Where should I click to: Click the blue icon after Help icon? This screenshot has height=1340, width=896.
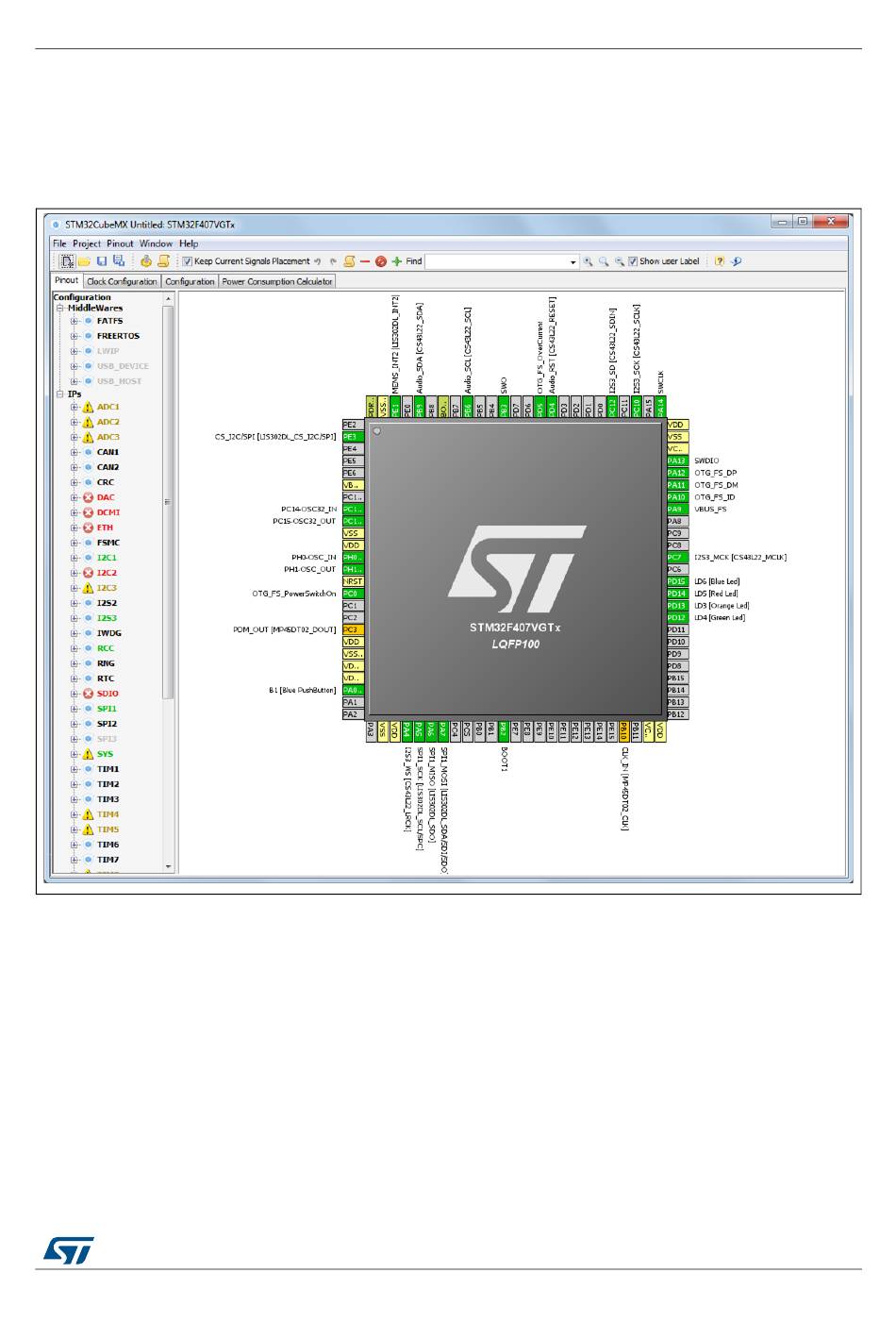tap(736, 261)
